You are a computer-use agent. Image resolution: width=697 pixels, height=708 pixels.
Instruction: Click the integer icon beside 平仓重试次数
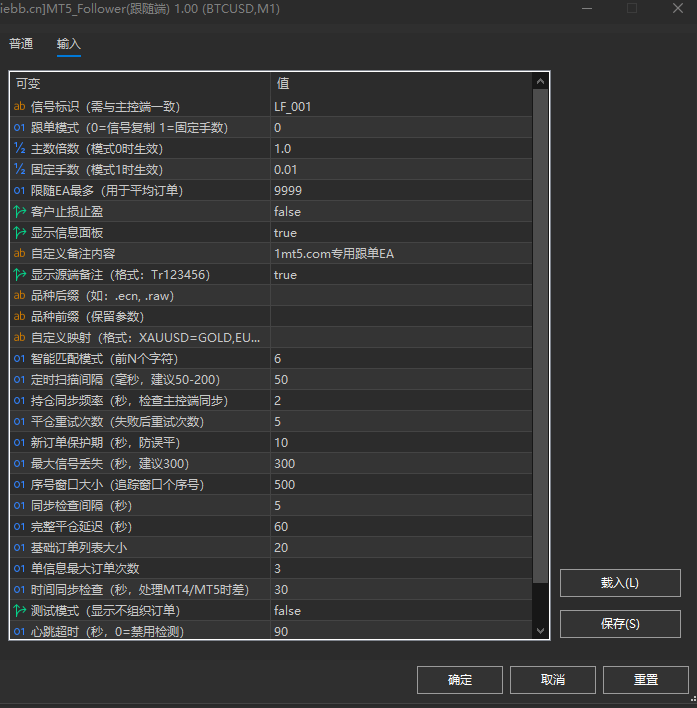(x=19, y=422)
